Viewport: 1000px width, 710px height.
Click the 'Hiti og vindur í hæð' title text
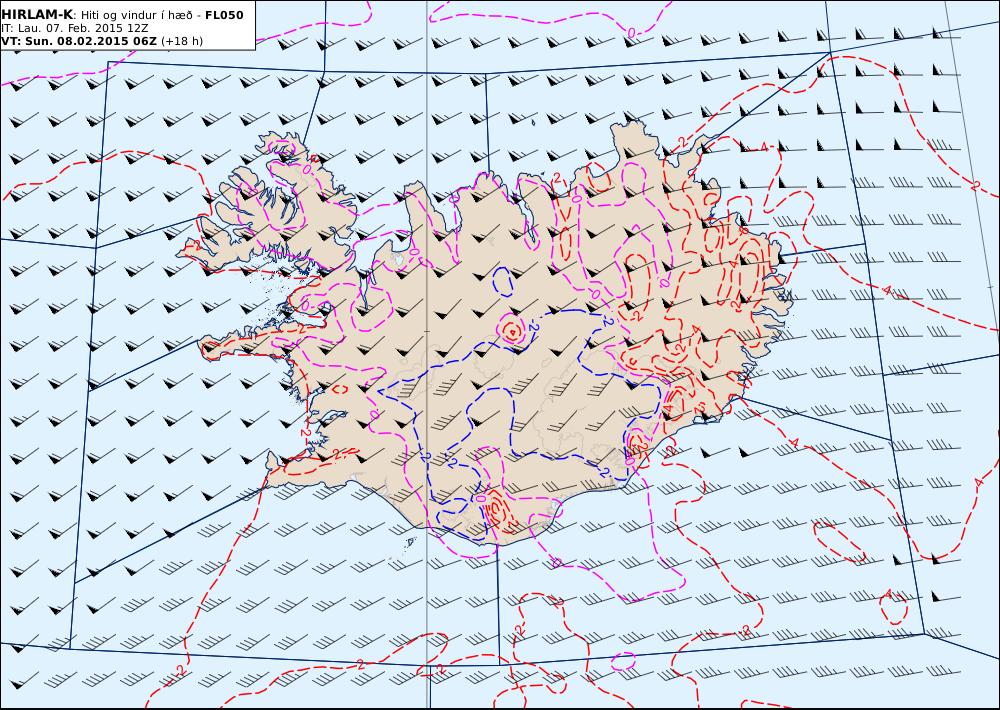pyautogui.click(x=138, y=15)
